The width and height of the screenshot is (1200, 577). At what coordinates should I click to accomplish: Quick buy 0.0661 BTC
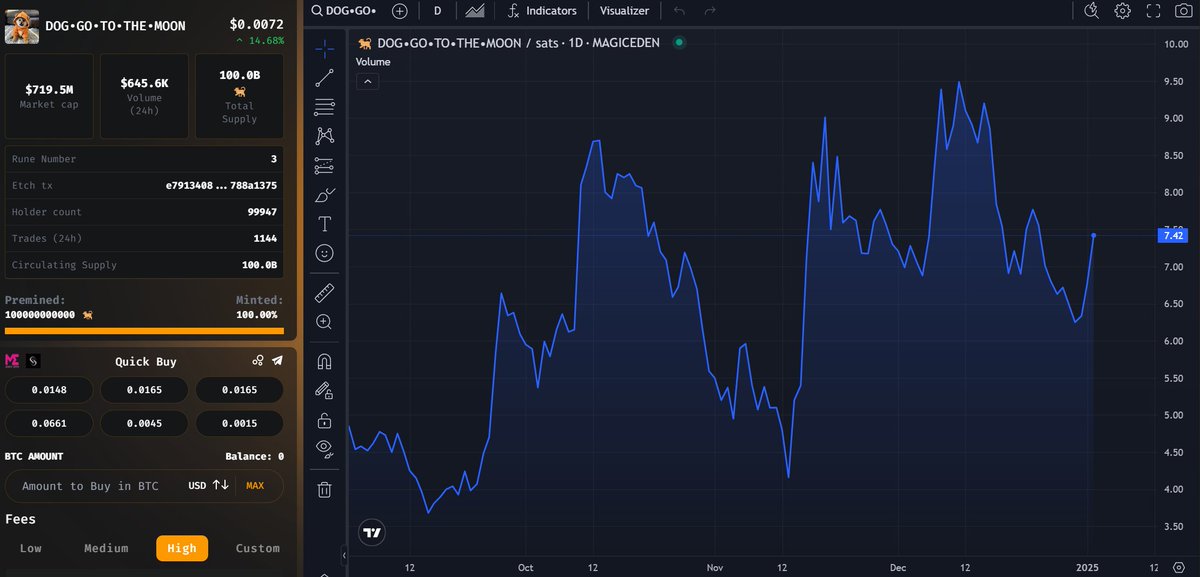48,423
